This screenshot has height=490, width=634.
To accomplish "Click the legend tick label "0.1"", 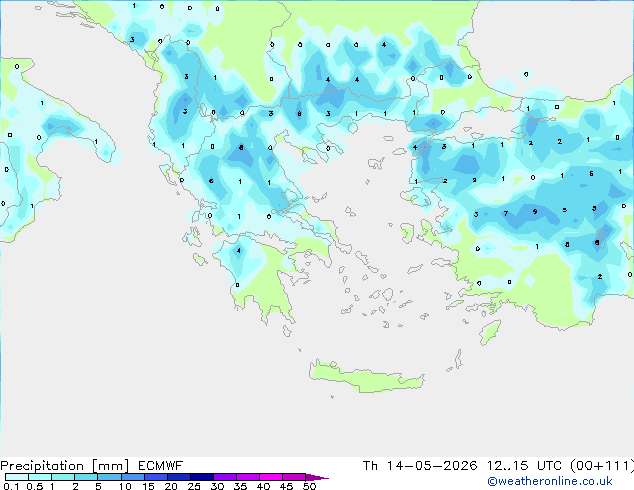I will 11,486.
